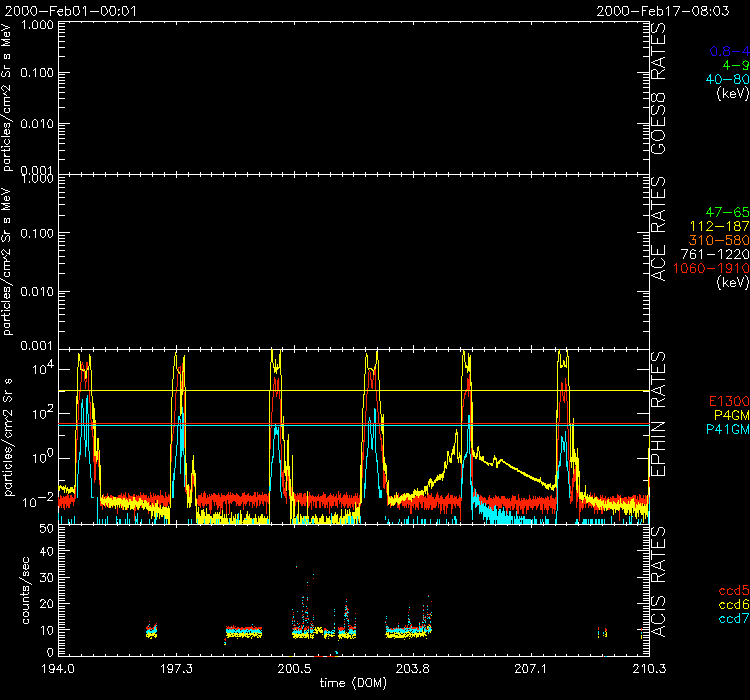
Task: Select the green 4-9 keV legend entry
Action: 734,65
